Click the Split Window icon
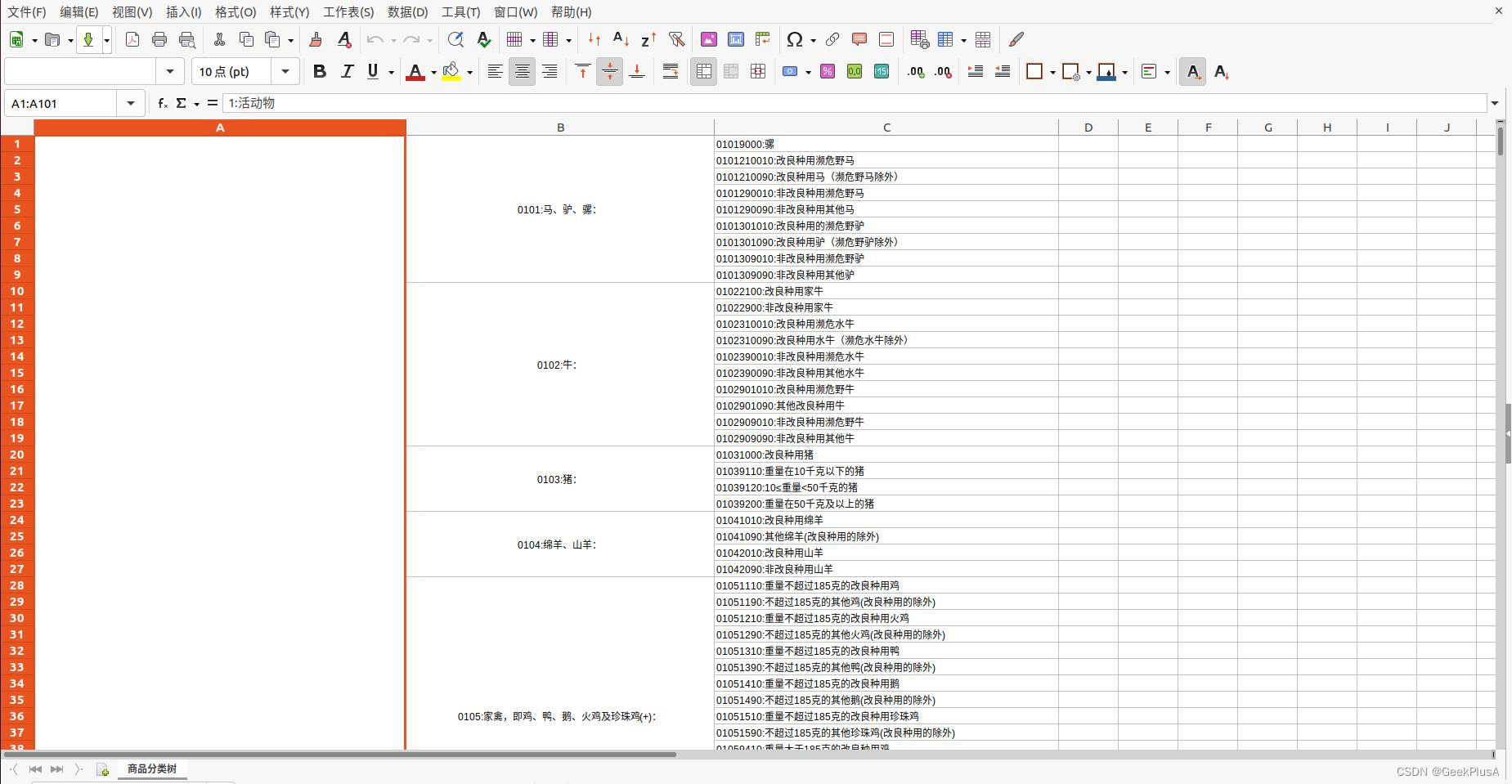The image size is (1512, 784). [984, 39]
